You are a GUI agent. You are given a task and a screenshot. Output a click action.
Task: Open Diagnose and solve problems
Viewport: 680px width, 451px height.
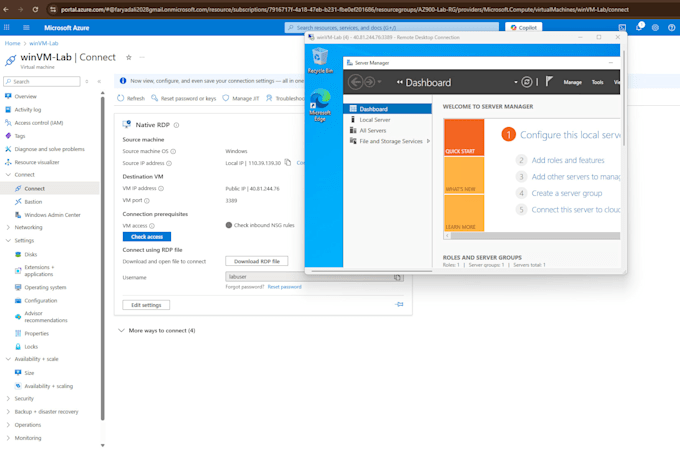[49, 149]
